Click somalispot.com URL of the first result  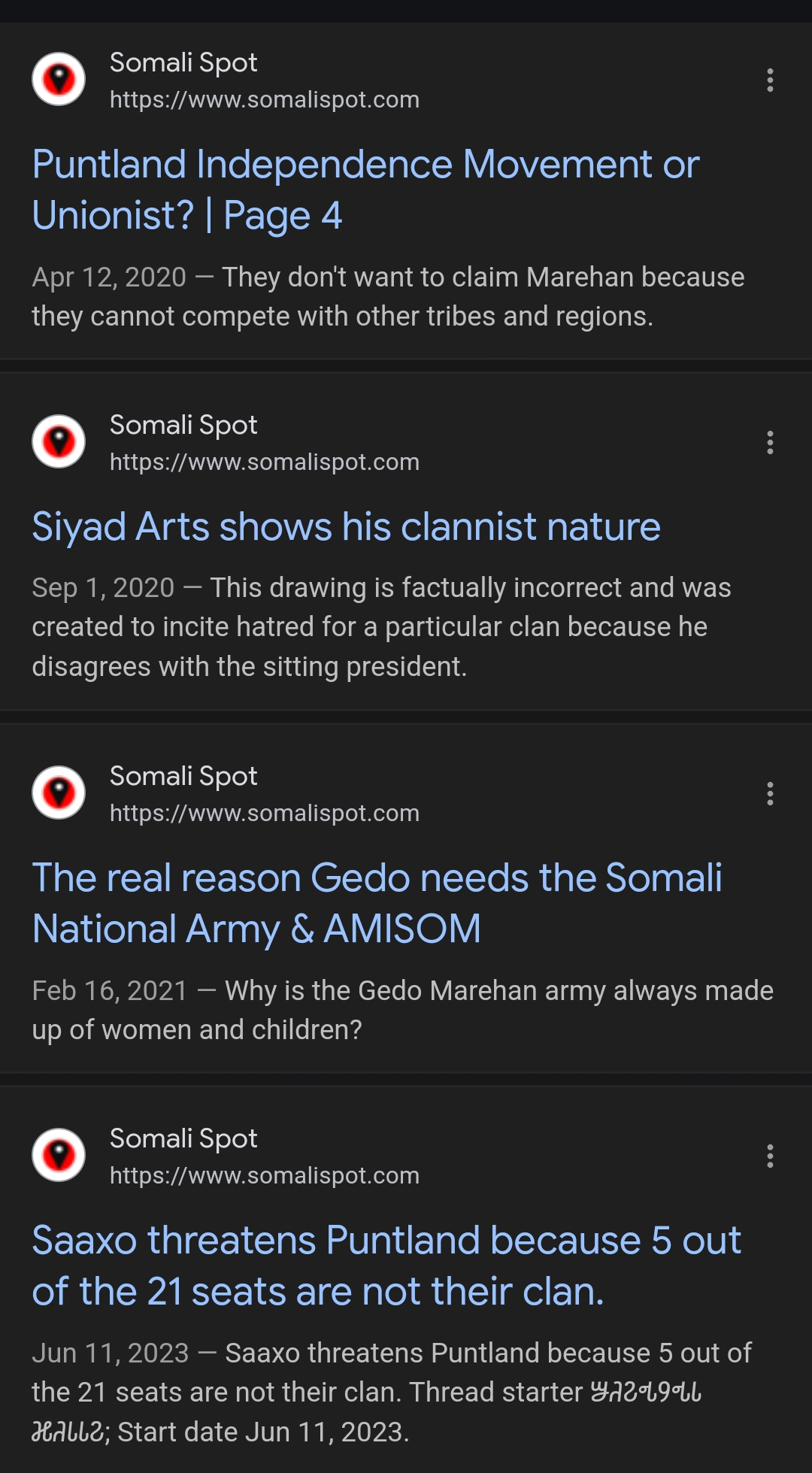(x=265, y=100)
